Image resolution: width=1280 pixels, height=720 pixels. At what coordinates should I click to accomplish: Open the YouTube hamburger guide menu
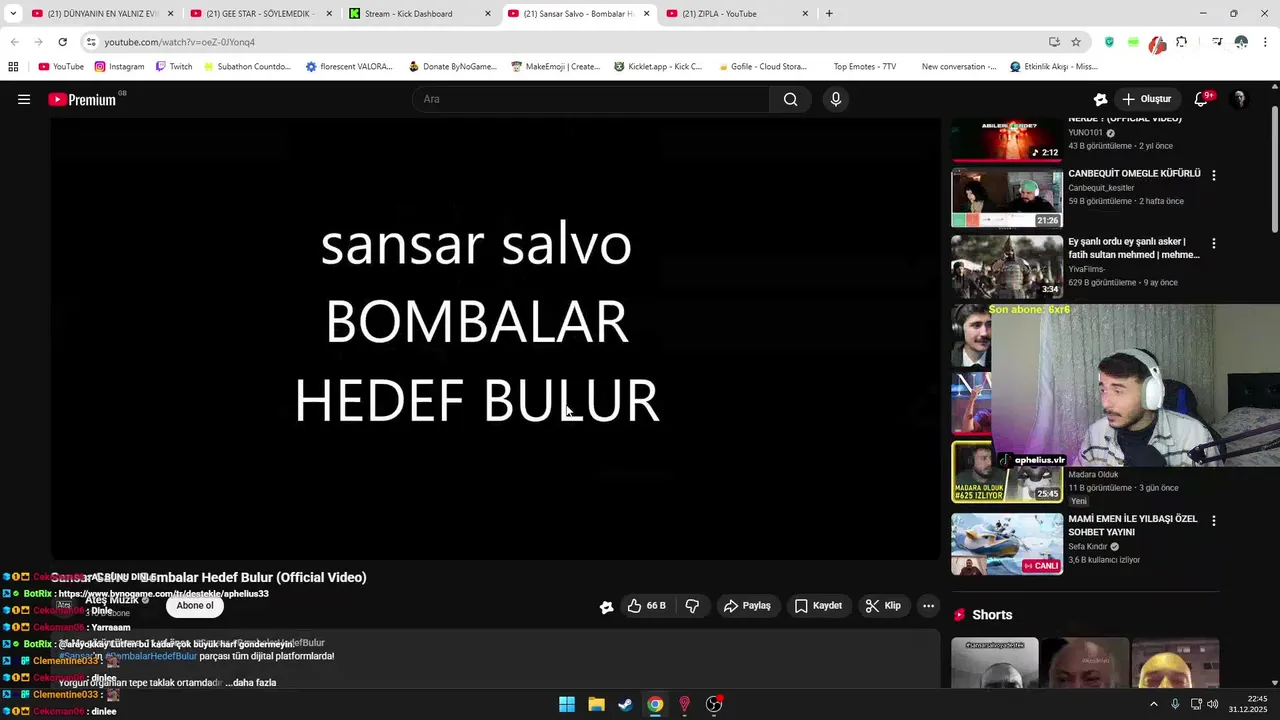pyautogui.click(x=24, y=99)
